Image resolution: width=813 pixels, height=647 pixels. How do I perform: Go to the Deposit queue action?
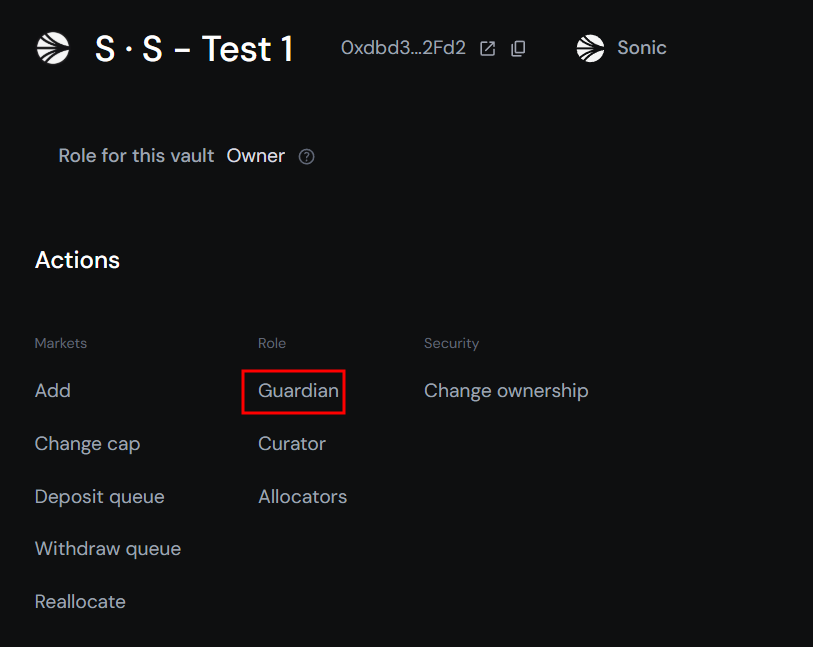(x=99, y=496)
